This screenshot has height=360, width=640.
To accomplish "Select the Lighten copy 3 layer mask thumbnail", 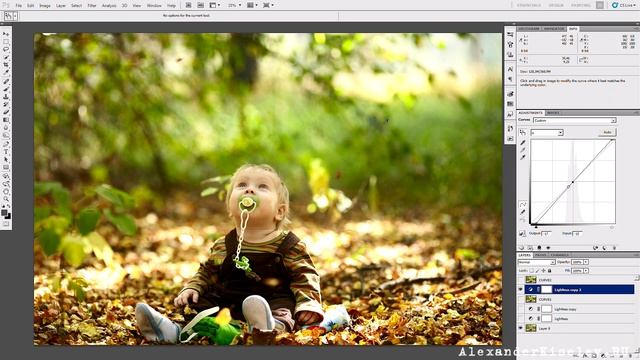I will point(547,289).
